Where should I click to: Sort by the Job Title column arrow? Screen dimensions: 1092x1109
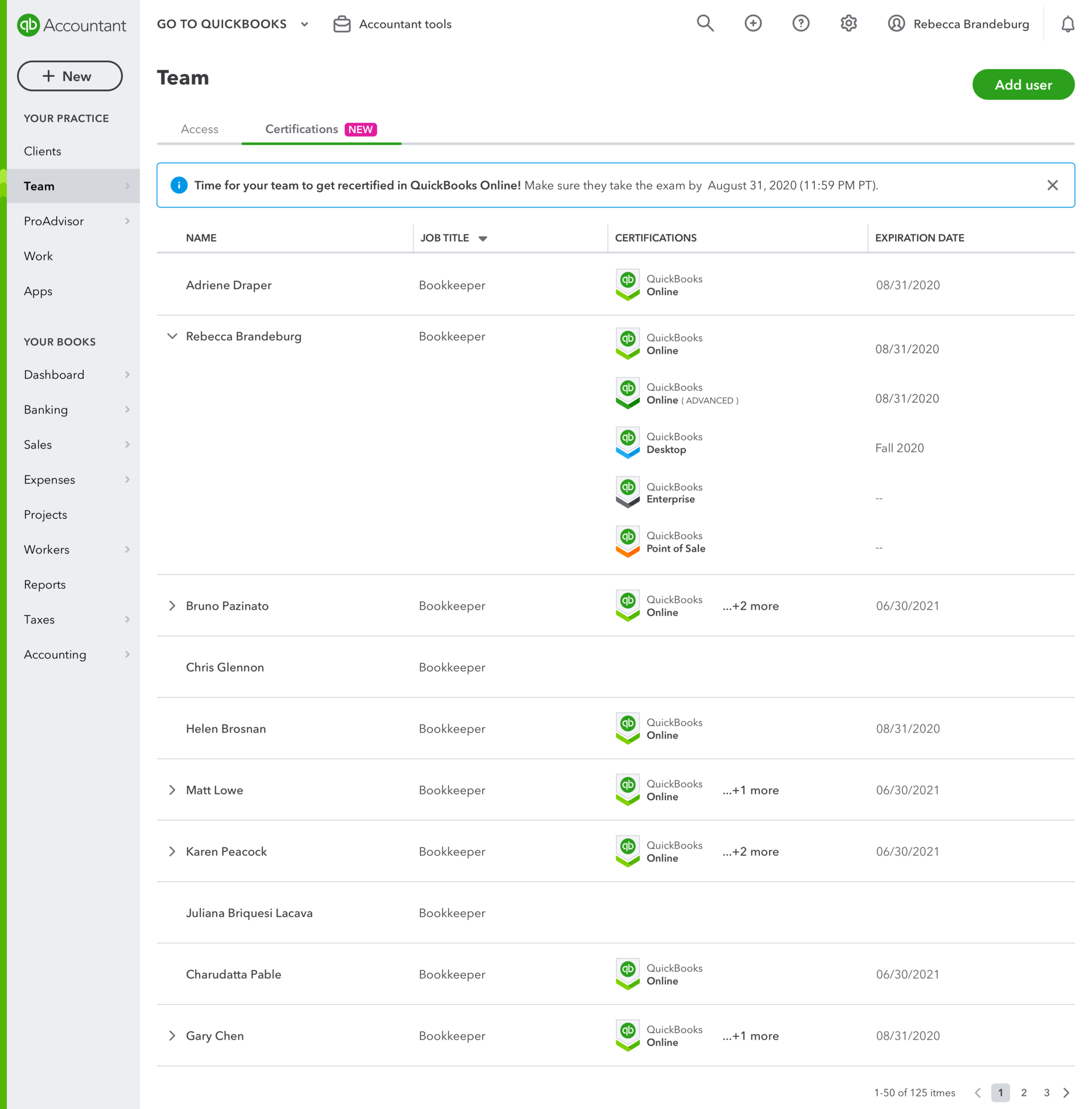click(483, 238)
